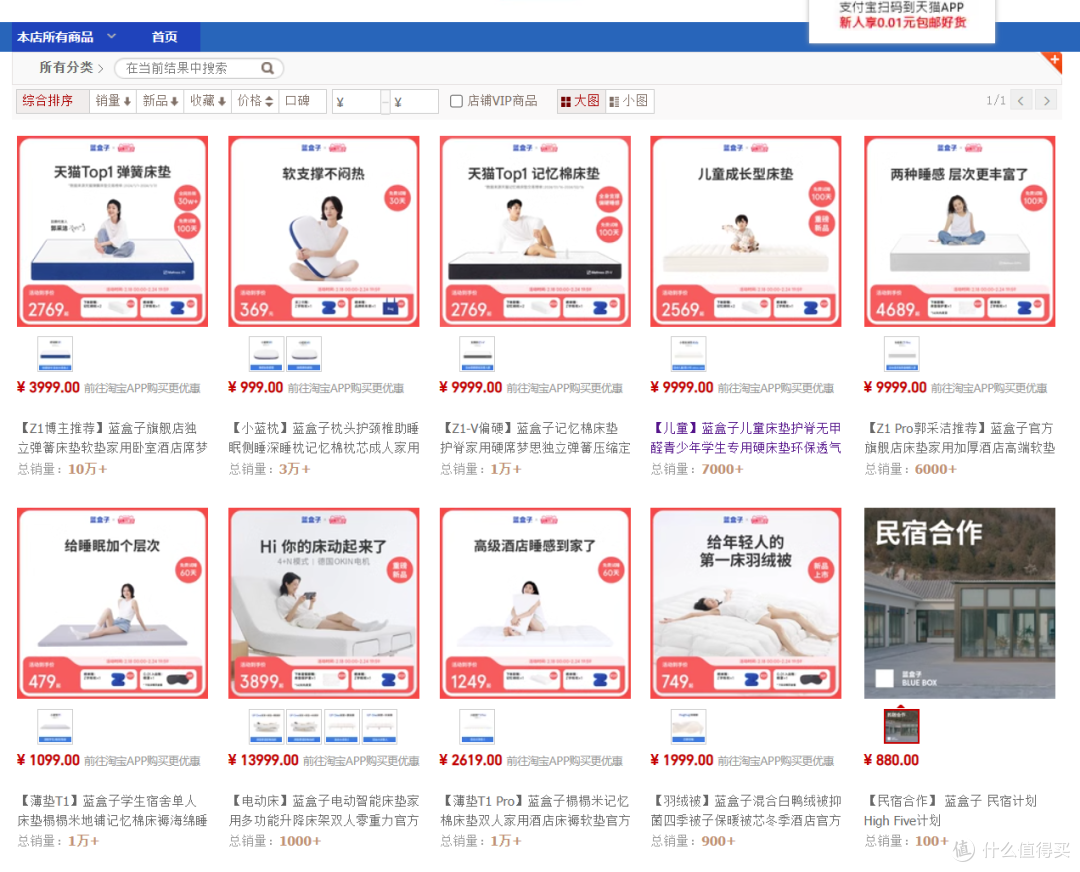Image resolution: width=1080 pixels, height=872 pixels.
Task: Select variant thumbnail under 羽绒被 item
Action: click(689, 726)
